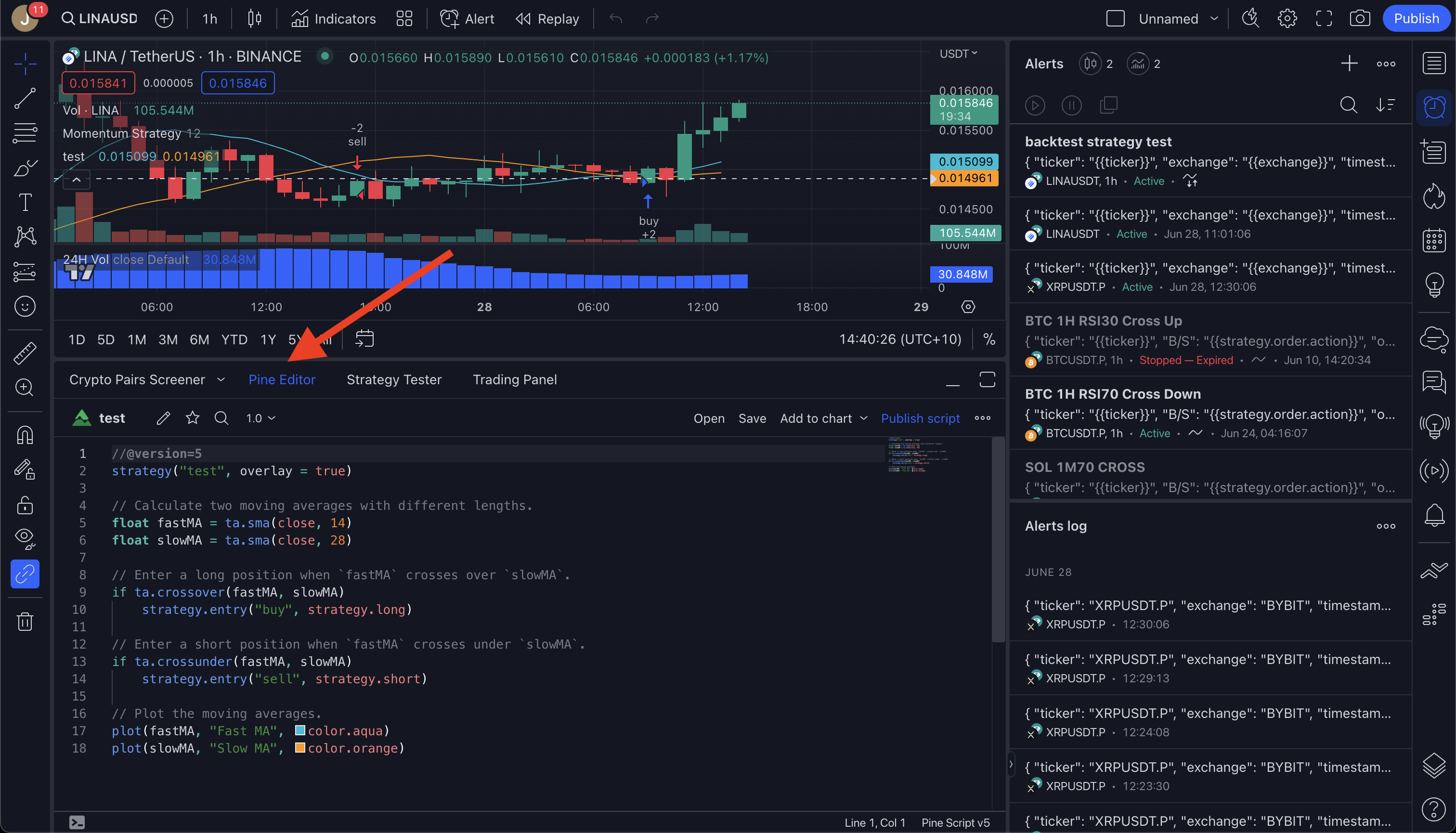The height and width of the screenshot is (833, 1456).
Task: Maximize the bottom panel
Action: 988,379
